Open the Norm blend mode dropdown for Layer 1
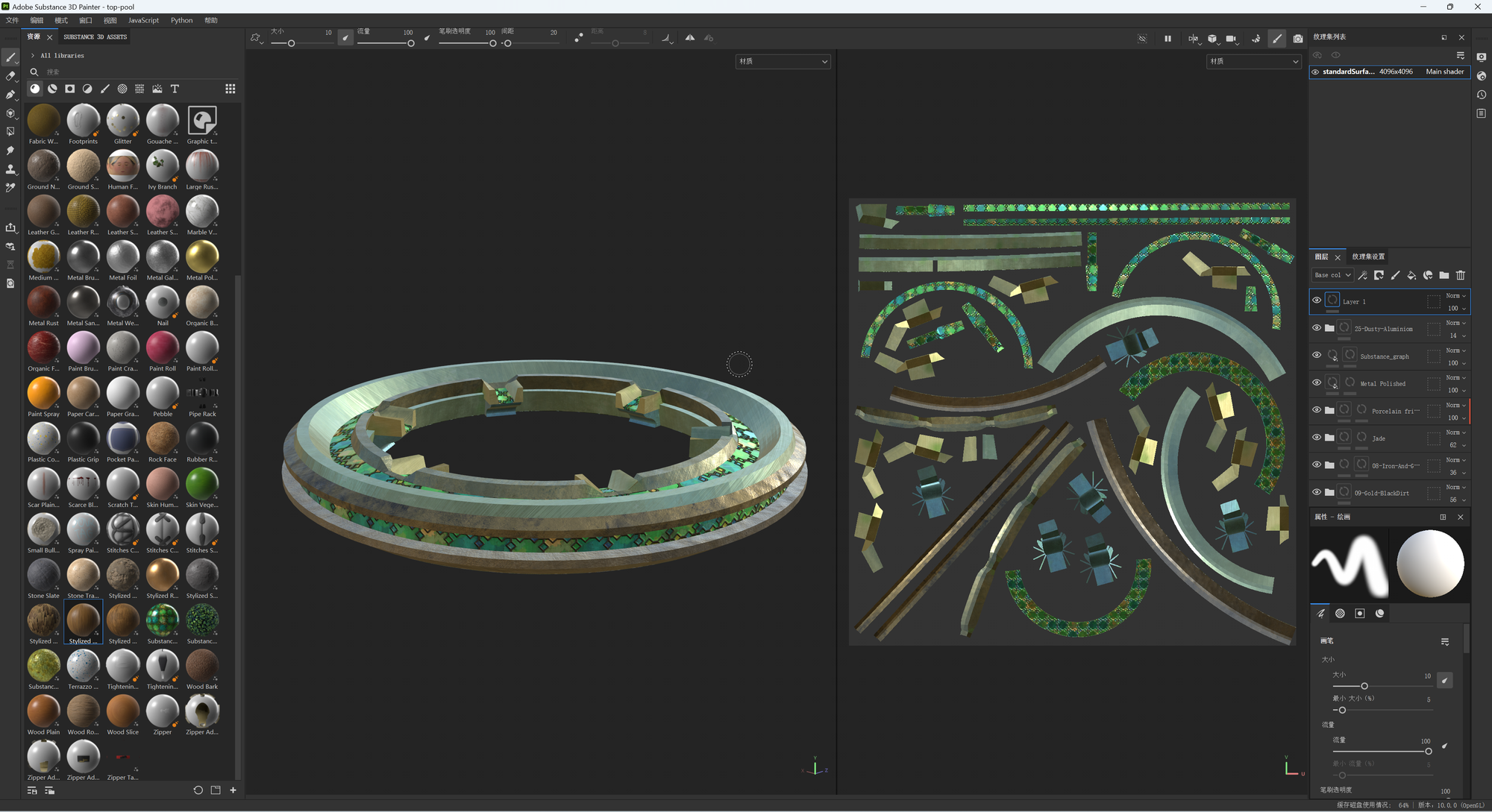This screenshot has height=812, width=1492. pos(1455,296)
